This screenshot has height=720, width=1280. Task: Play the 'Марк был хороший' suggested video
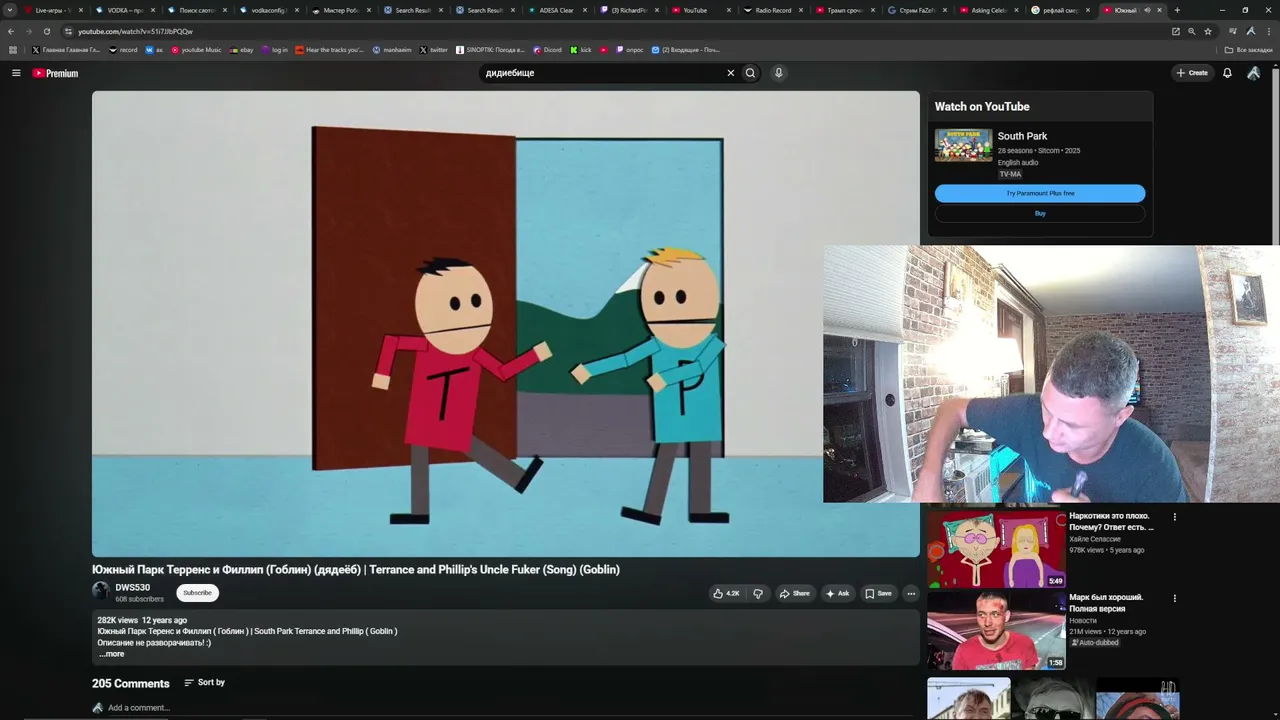coord(996,630)
